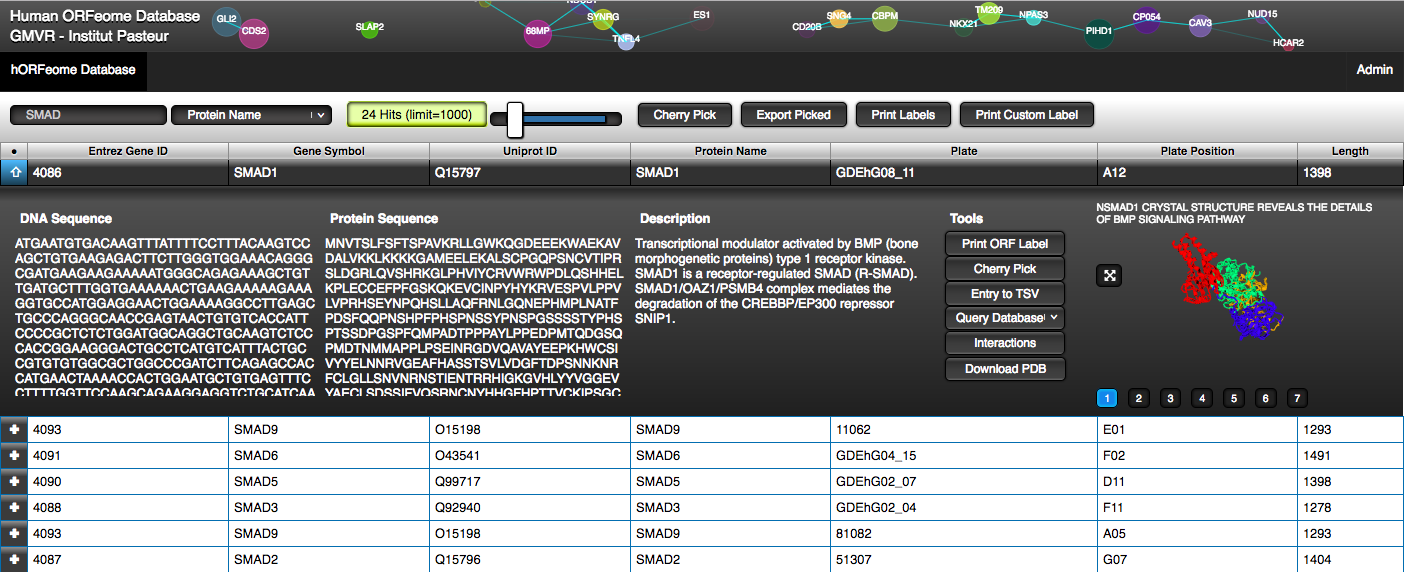Viewport: 1404px width, 572px height.
Task: Sort by Uniprot ID column header
Action: point(530,151)
